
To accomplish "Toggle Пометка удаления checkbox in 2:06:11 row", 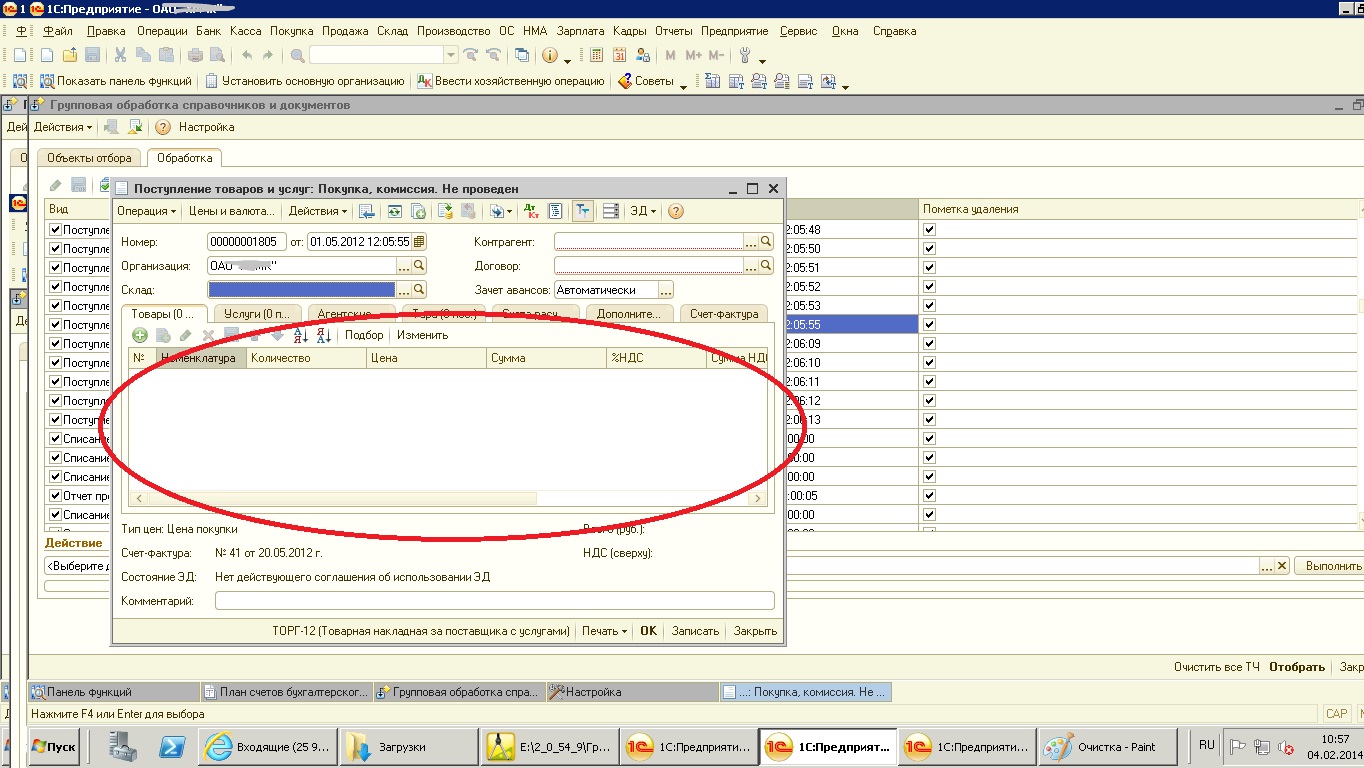I will pyautogui.click(x=930, y=381).
